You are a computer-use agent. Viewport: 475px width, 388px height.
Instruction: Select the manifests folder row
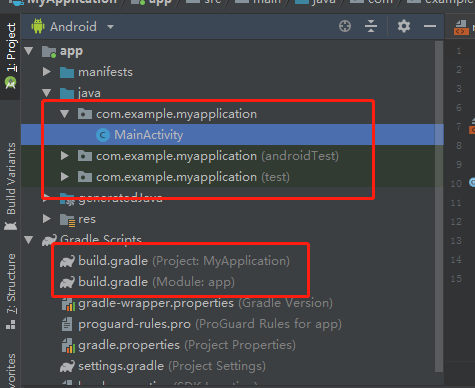232,72
